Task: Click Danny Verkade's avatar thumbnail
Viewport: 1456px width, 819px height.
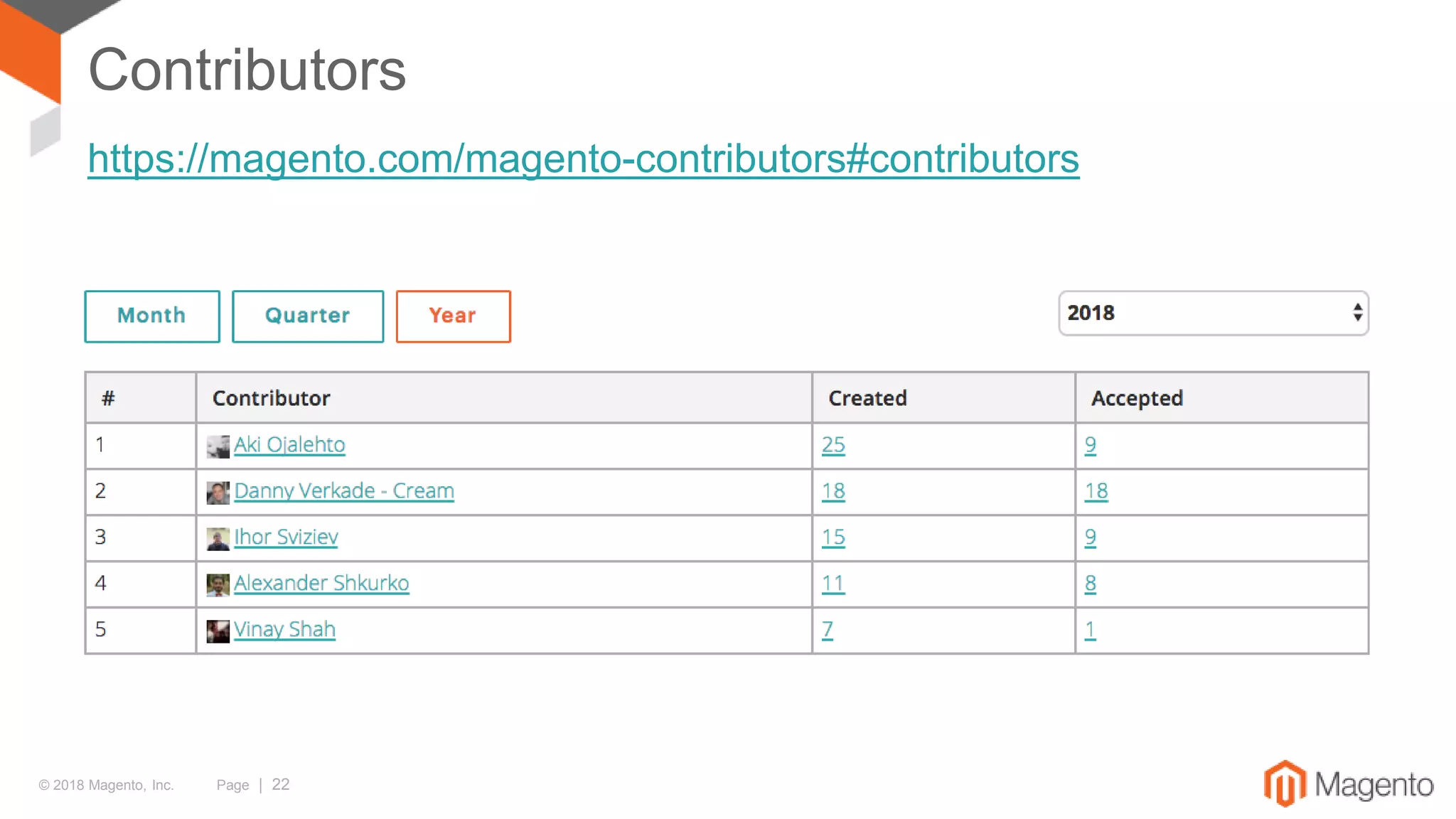Action: [x=218, y=493]
